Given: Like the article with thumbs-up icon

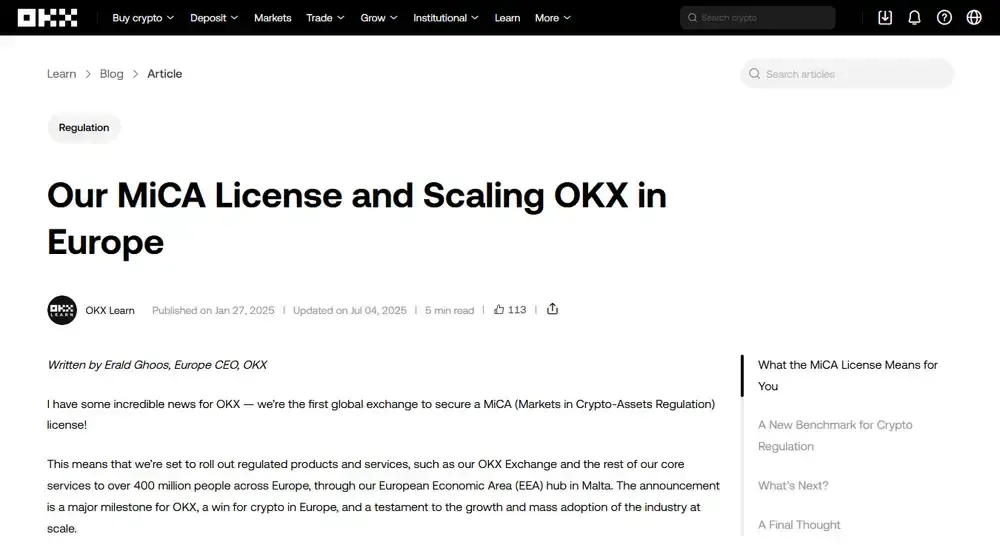Looking at the screenshot, I should tap(499, 310).
